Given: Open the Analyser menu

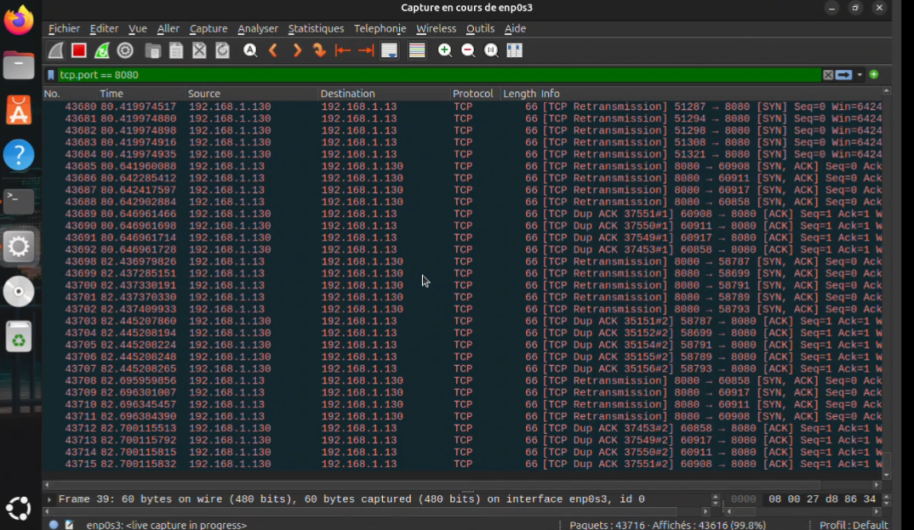Looking at the screenshot, I should [x=257, y=29].
